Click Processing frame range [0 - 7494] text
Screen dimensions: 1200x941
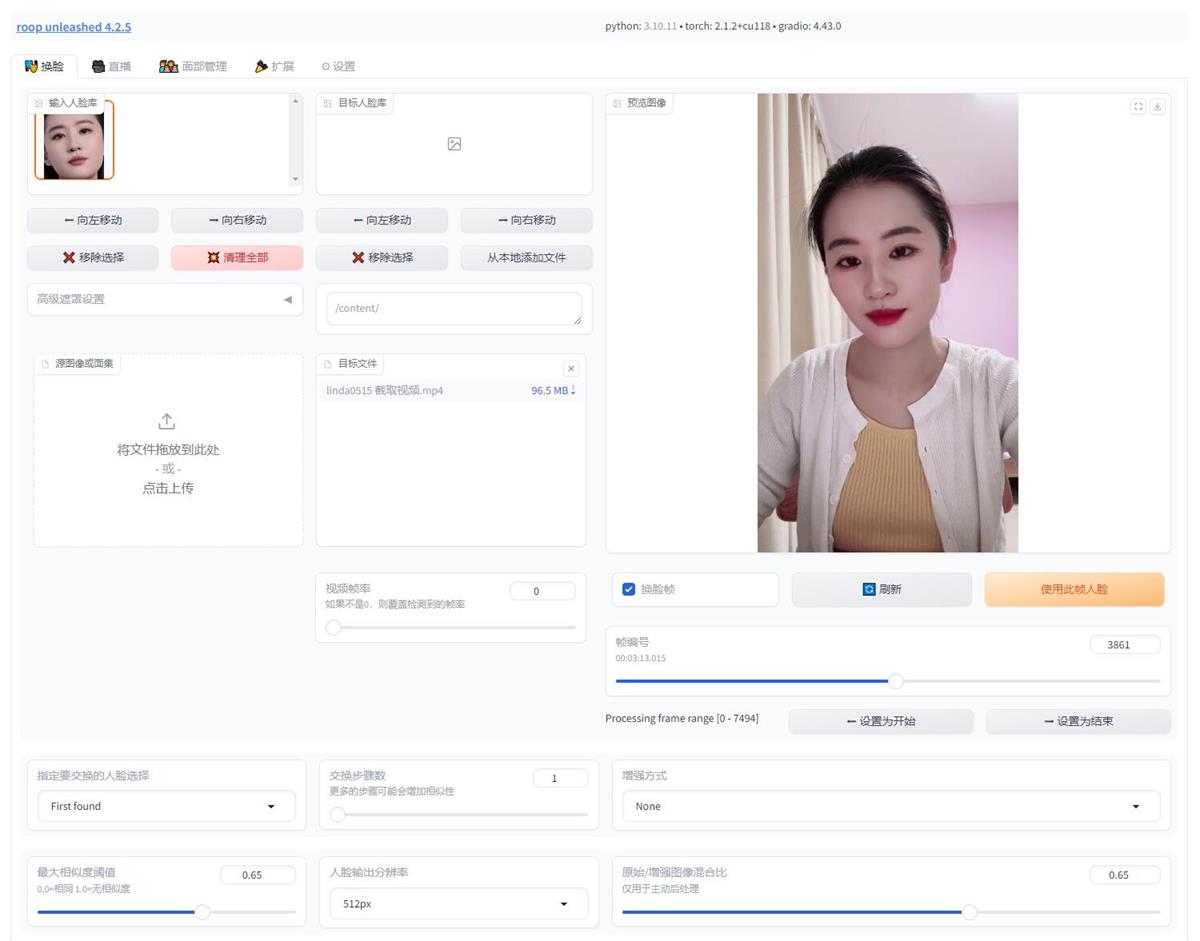click(x=682, y=719)
